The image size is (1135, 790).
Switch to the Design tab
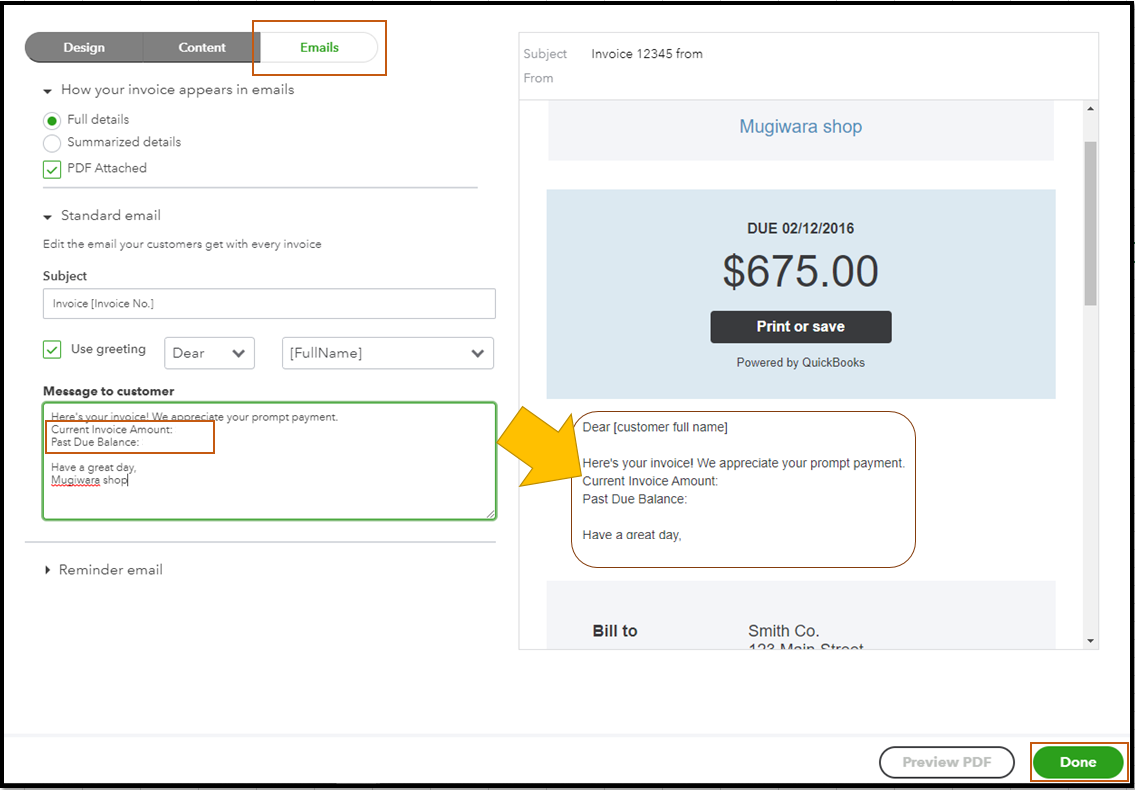pyautogui.click(x=84, y=47)
